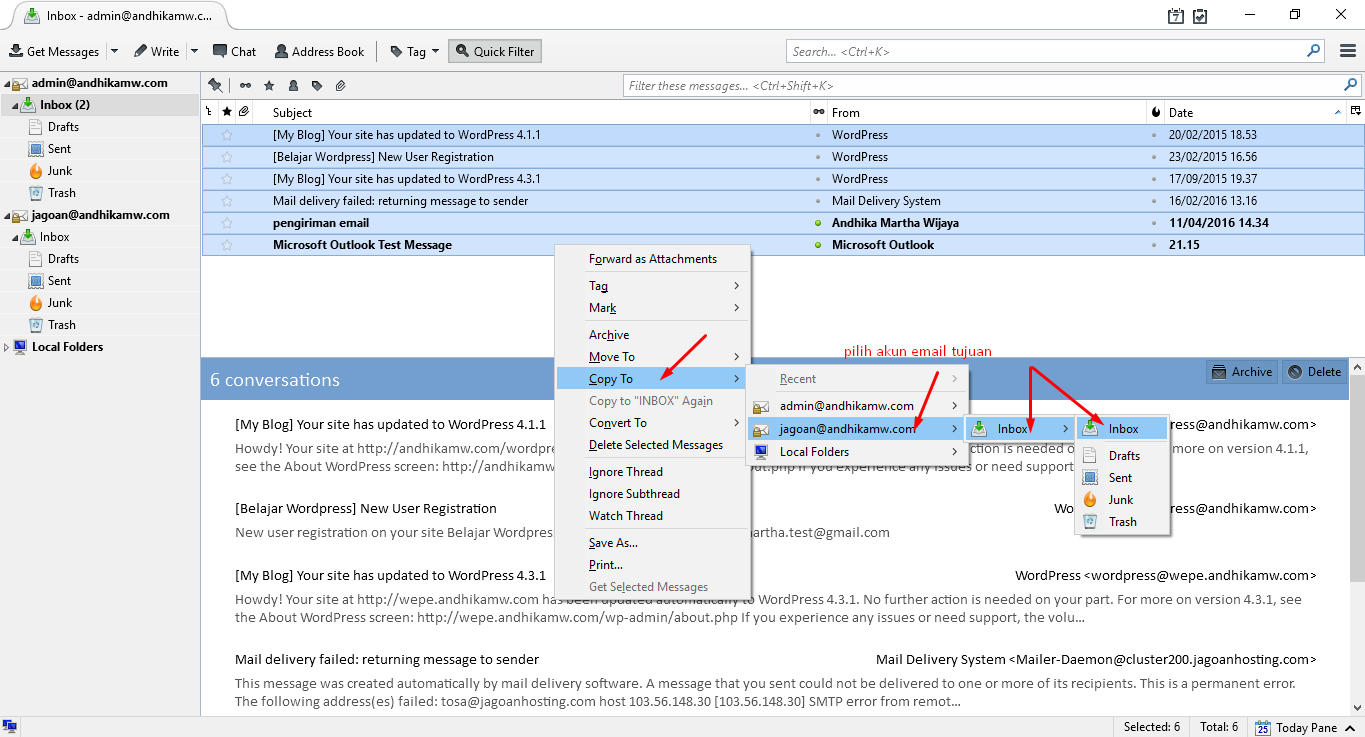1365x737 pixels.
Task: Star the 'Microsoft Outlook Test Message' row
Action: coord(227,245)
